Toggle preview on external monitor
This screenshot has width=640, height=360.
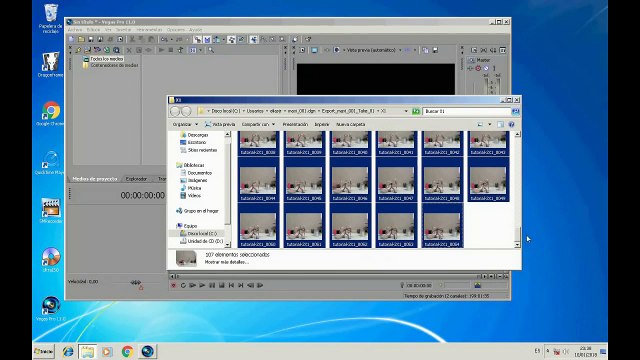[314, 50]
